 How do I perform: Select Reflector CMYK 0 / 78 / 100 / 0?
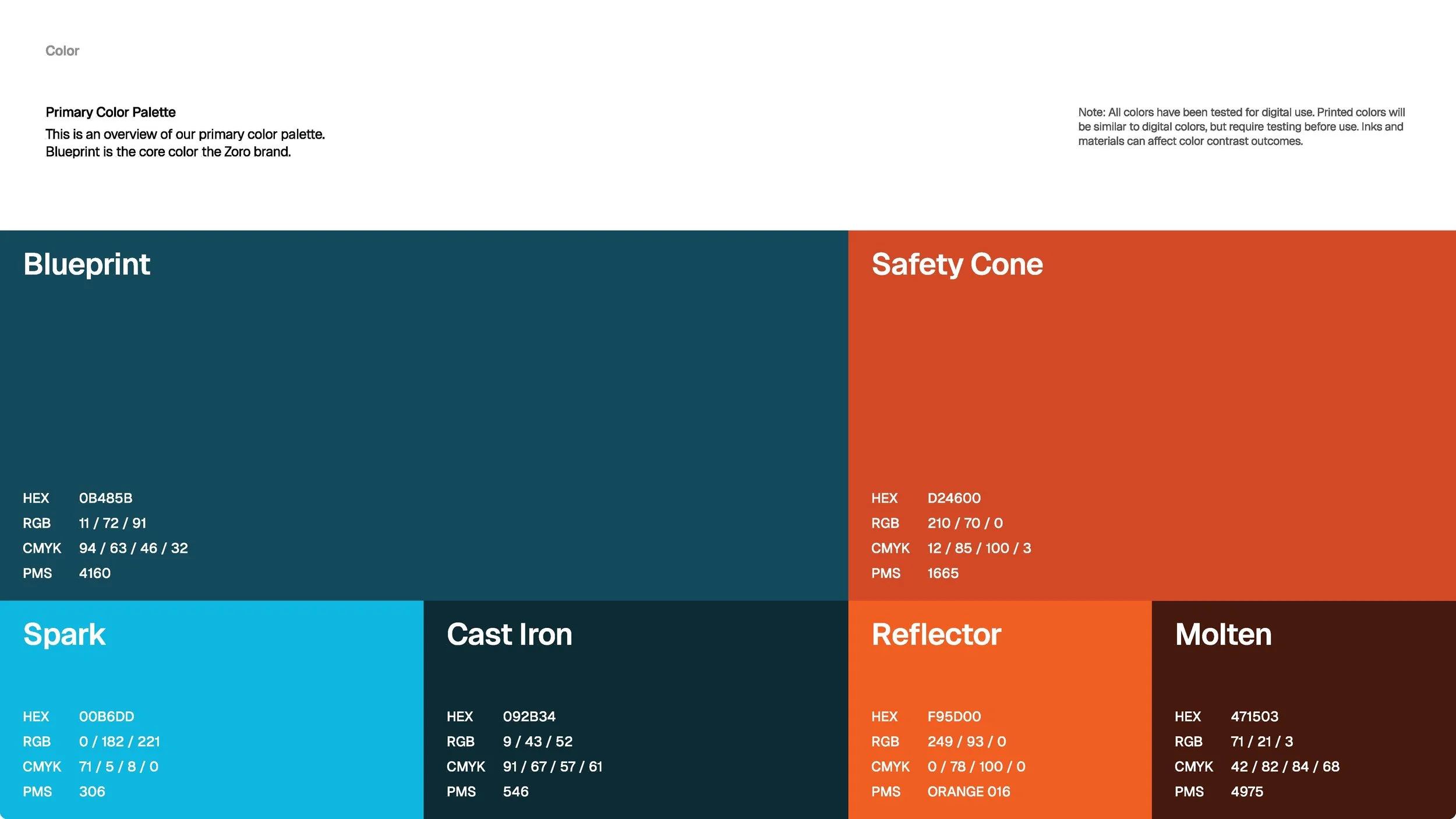click(x=976, y=767)
